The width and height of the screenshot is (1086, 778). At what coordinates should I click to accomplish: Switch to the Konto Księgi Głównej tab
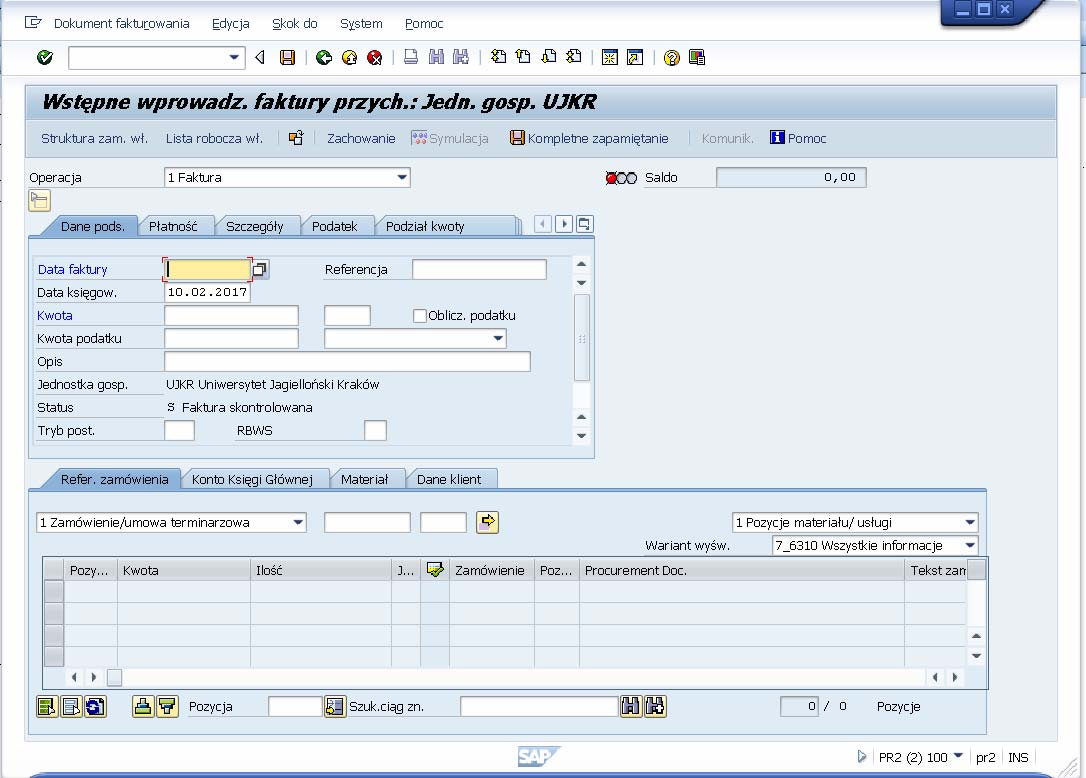point(252,479)
